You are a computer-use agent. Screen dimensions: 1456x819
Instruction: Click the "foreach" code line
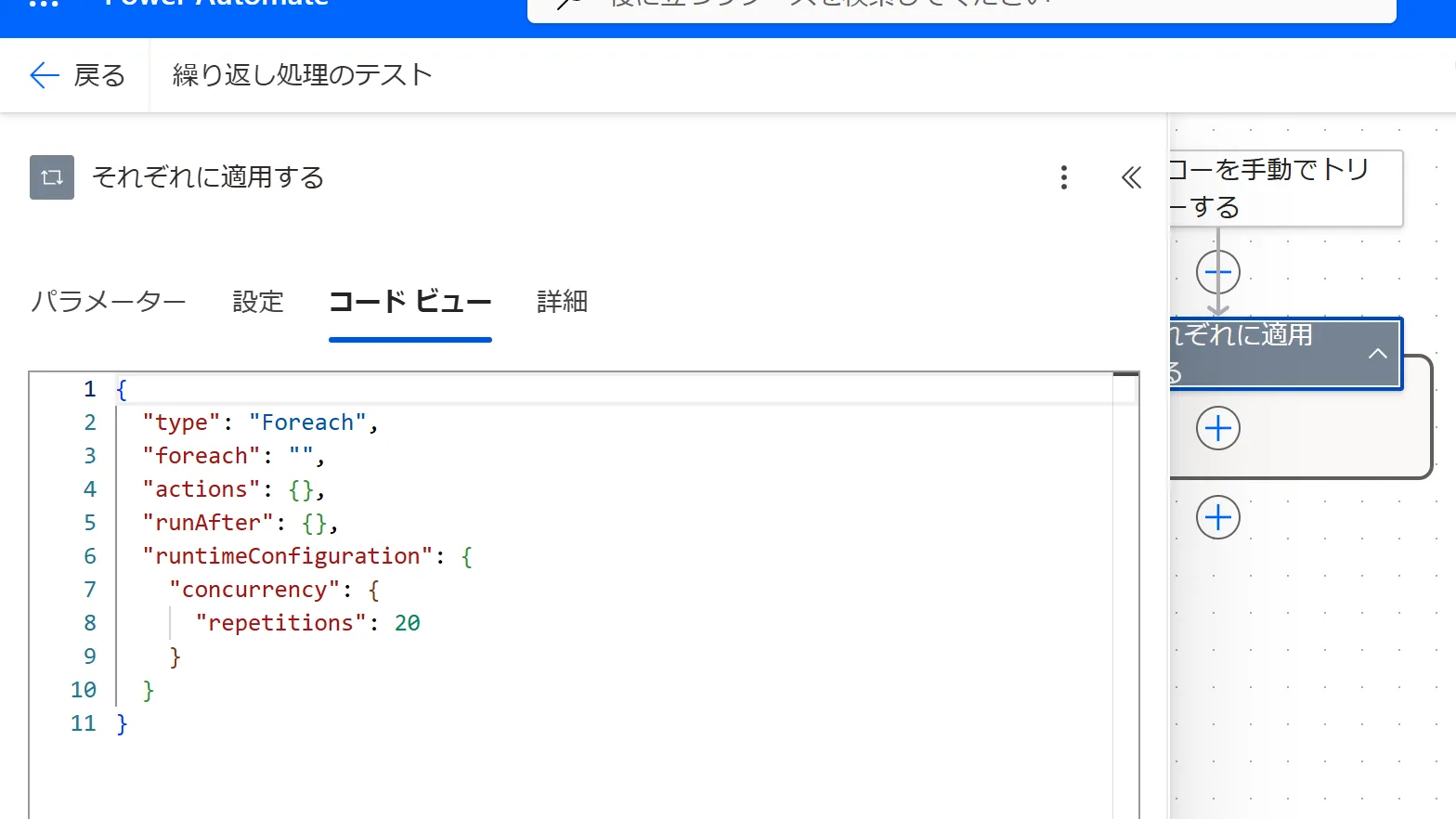pyautogui.click(x=233, y=456)
